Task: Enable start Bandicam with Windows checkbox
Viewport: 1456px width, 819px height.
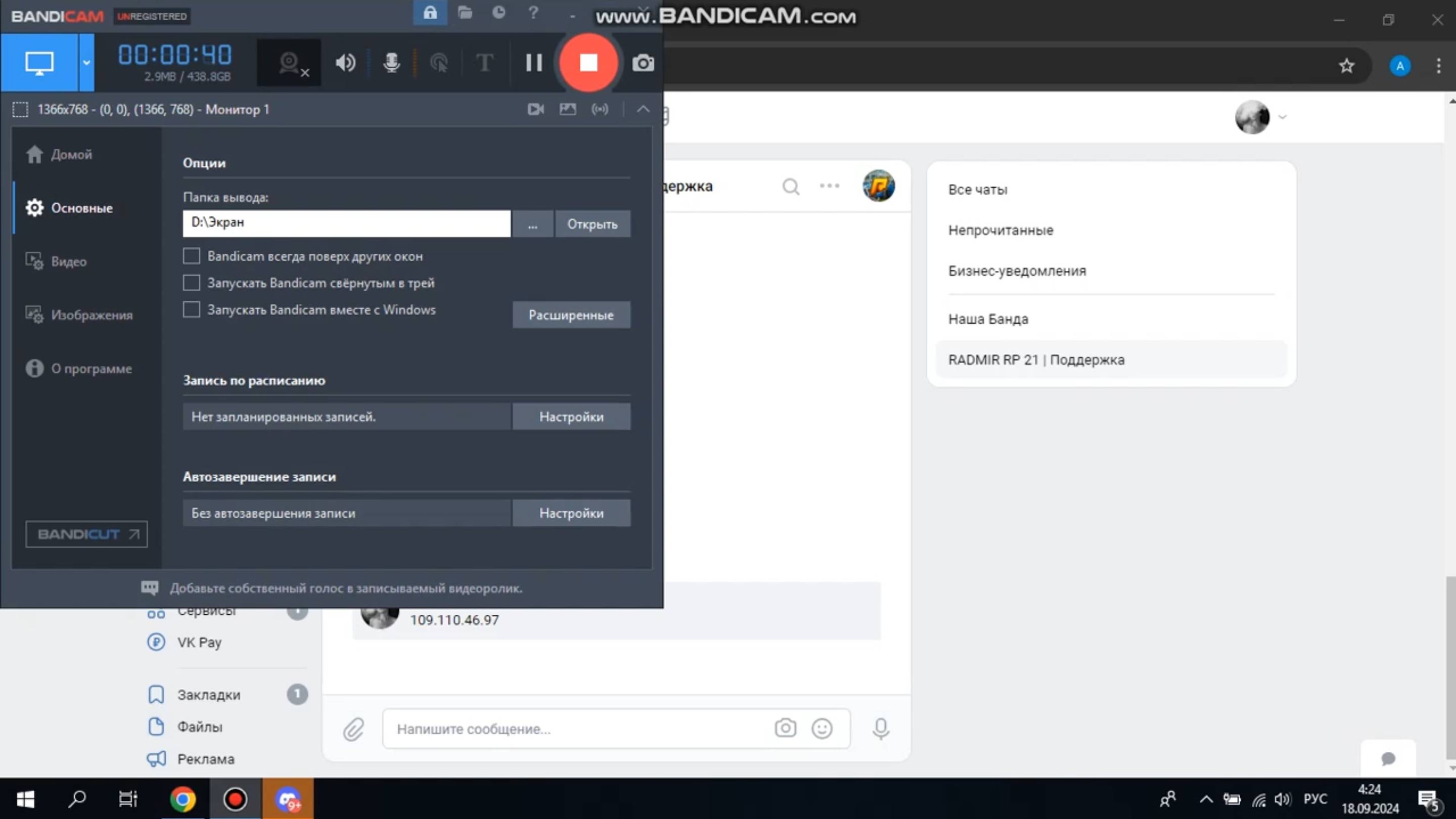Action: [x=192, y=309]
